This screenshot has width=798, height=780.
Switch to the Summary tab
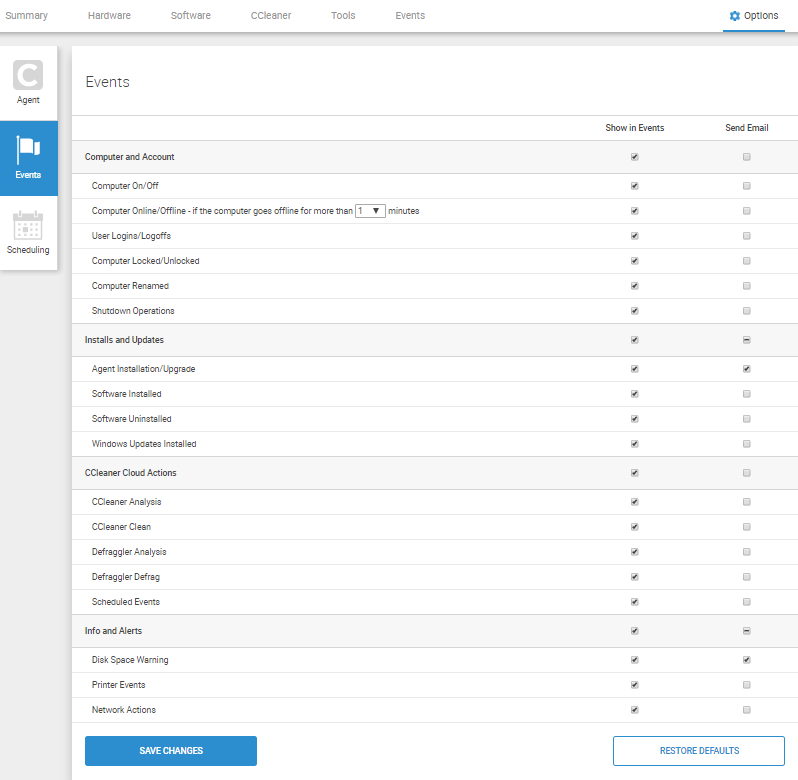coord(26,15)
